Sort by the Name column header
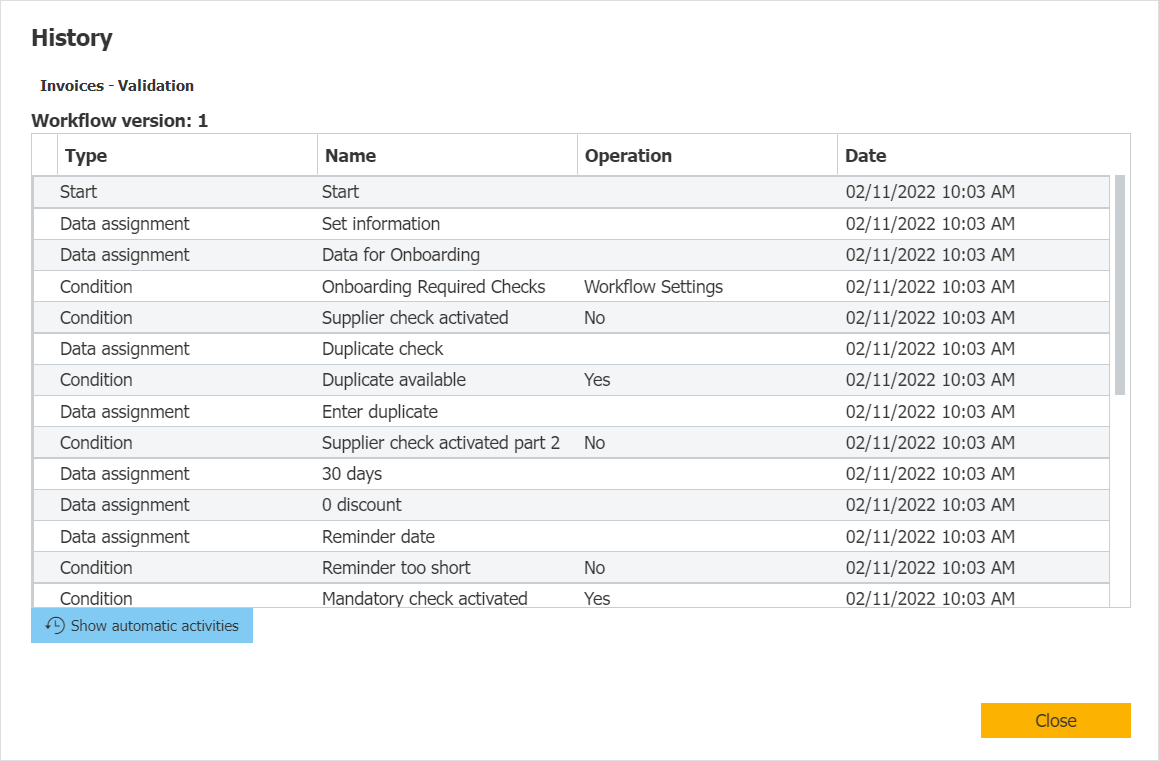 (x=350, y=155)
